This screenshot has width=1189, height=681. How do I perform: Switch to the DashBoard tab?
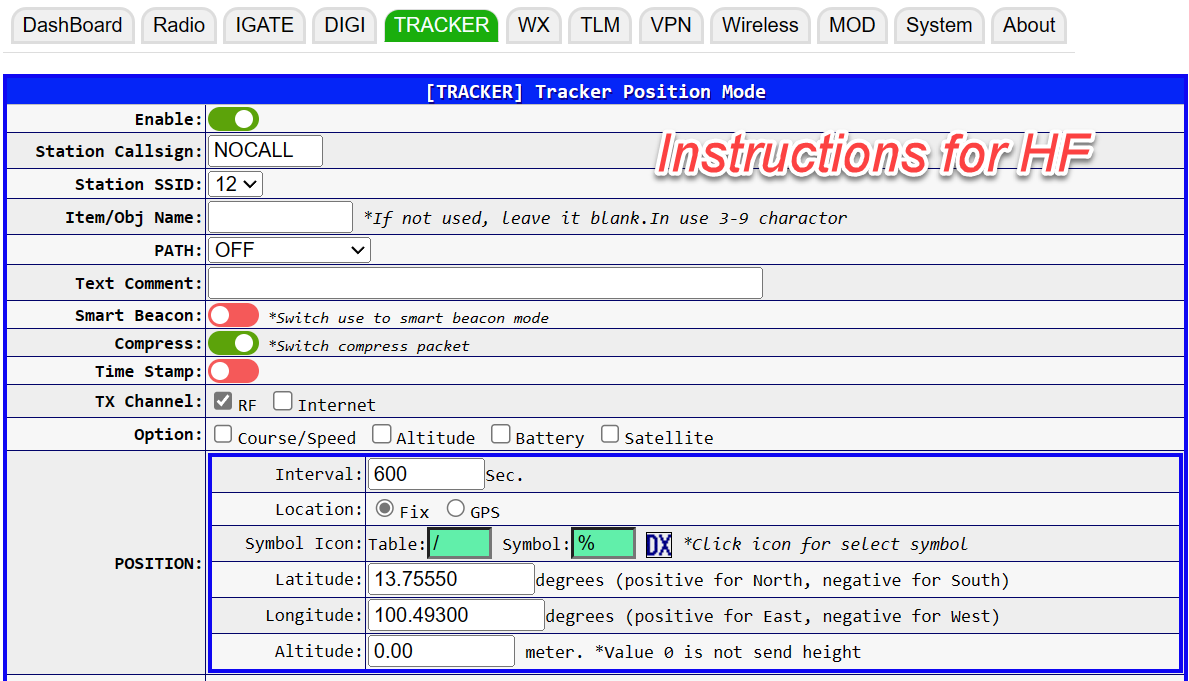(x=72, y=26)
